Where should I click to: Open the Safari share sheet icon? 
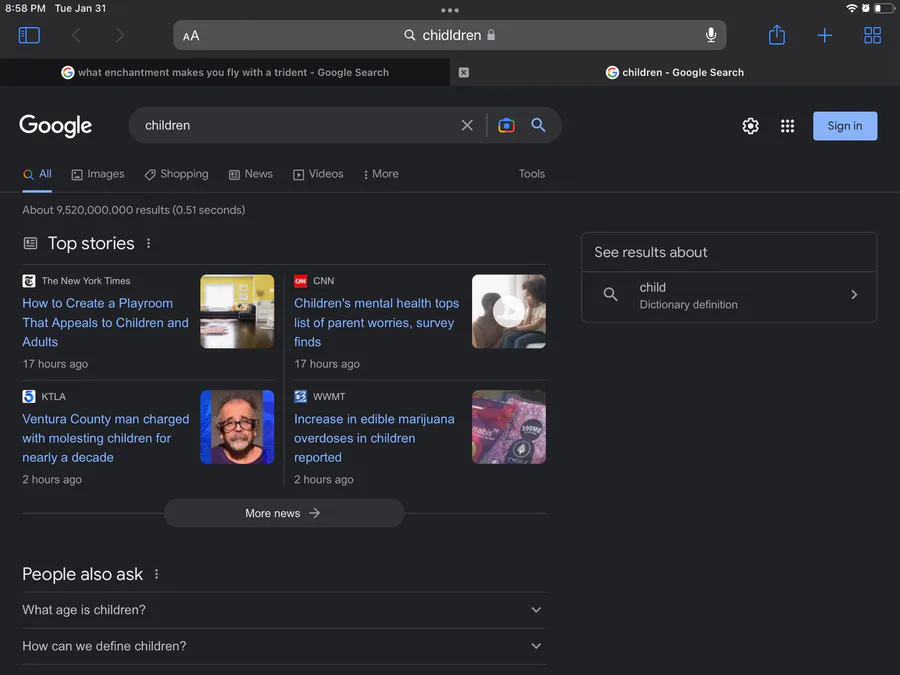click(x=777, y=34)
